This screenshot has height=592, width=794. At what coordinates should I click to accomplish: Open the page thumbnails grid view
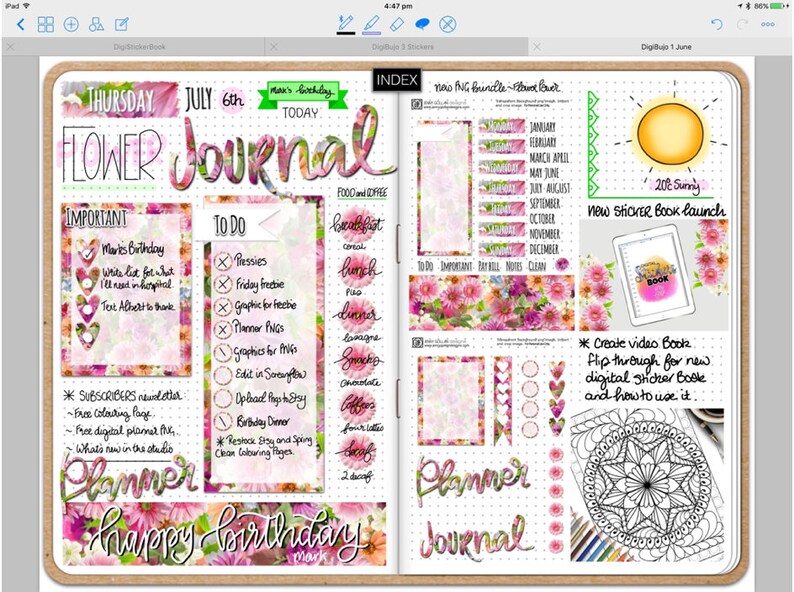pyautogui.click(x=46, y=24)
